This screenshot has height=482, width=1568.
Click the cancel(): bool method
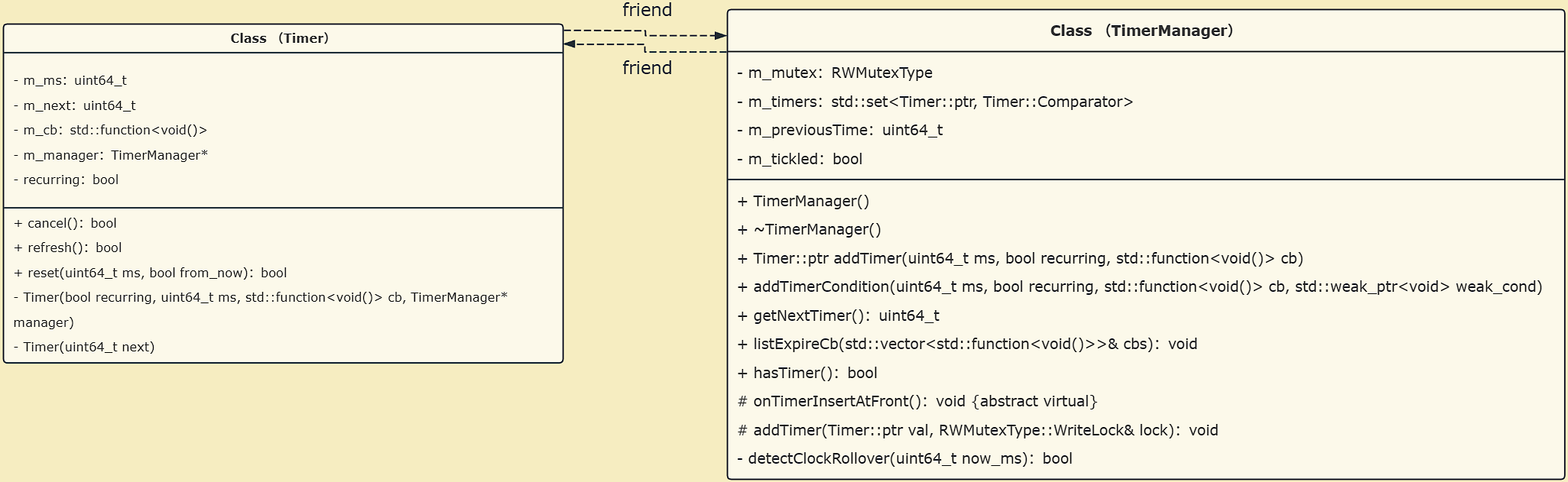(65, 223)
